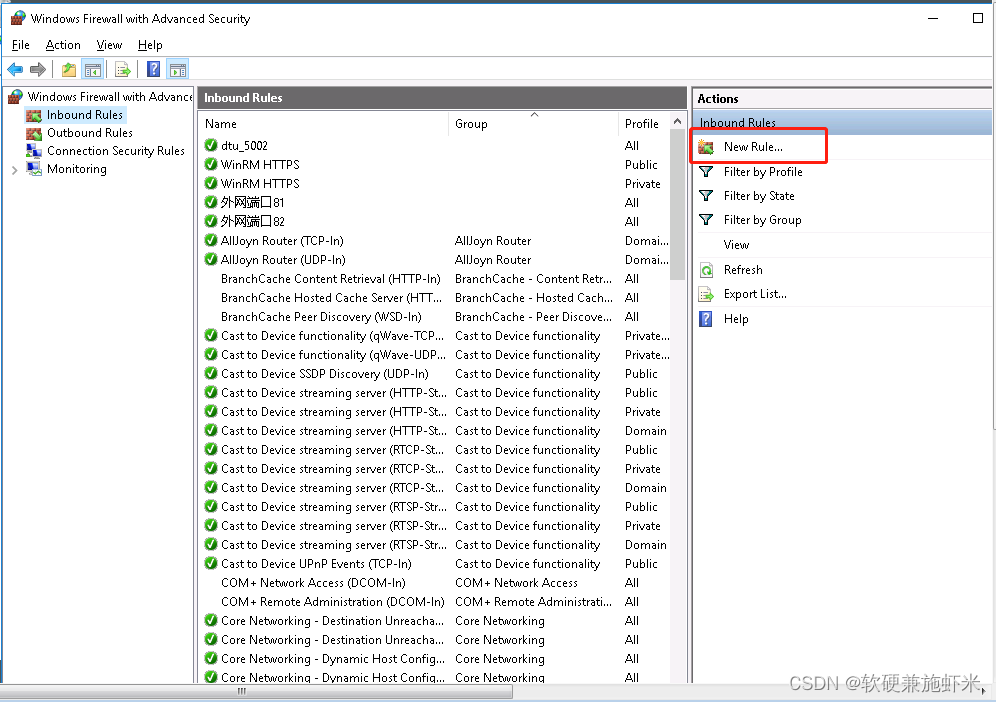Select Cast to Device functionality (qWave-TCP) rule
996x702 pixels.
tap(434, 336)
